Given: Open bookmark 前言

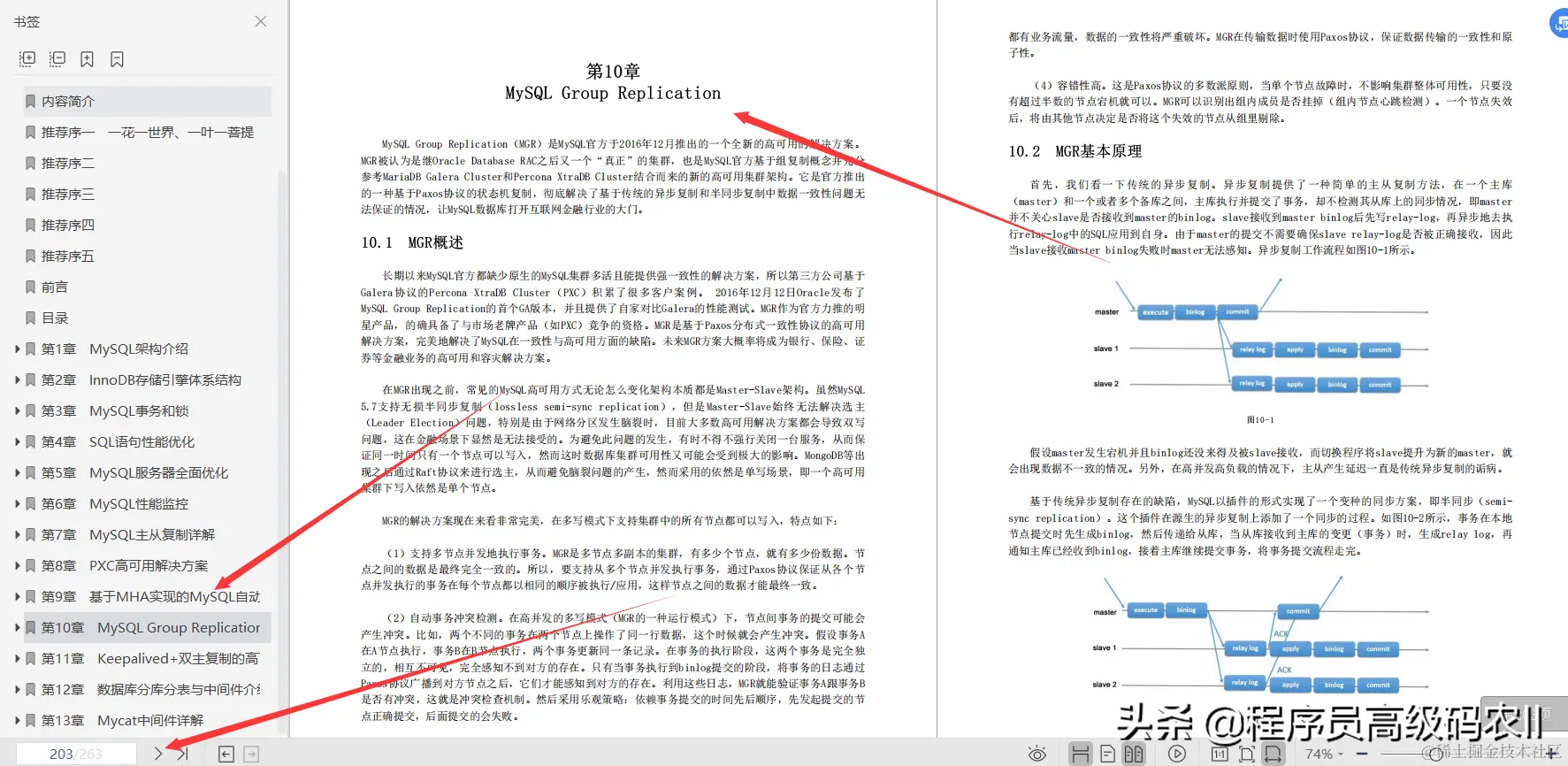Looking at the screenshot, I should 147,287.
